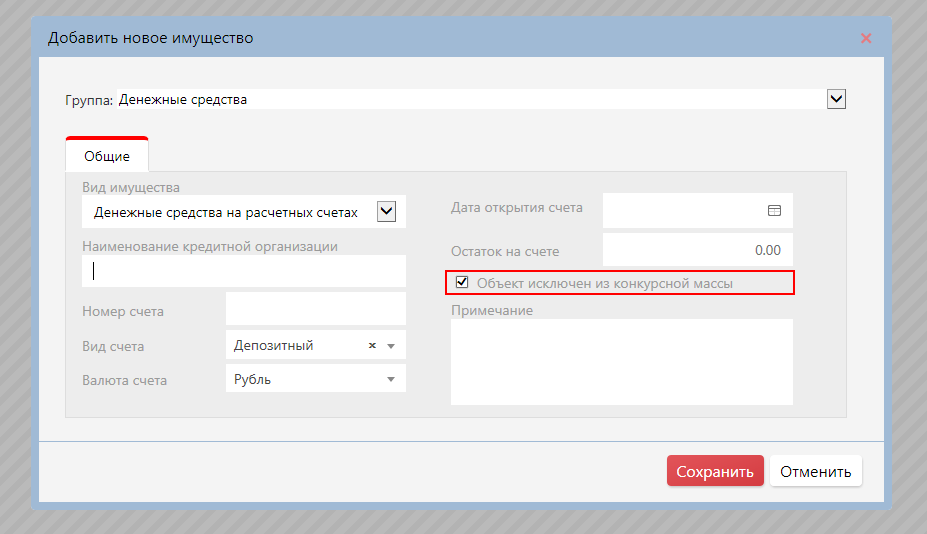The height and width of the screenshot is (534, 927).
Task: Expand the Вид счета dropdown arrow
Action: click(391, 346)
